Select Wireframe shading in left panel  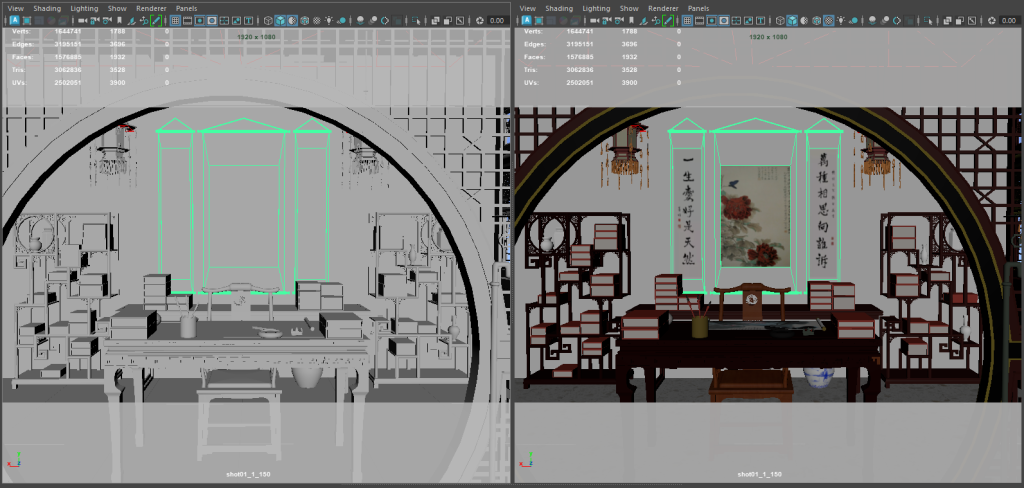268,20
